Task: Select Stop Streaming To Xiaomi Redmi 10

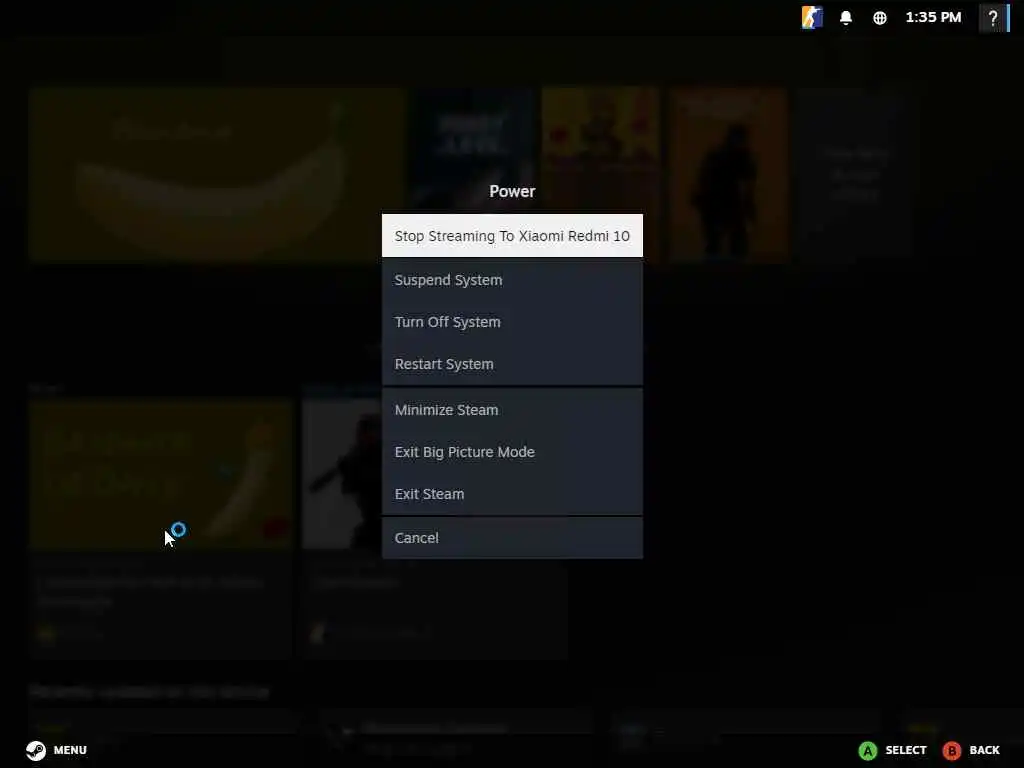Action: coord(512,236)
